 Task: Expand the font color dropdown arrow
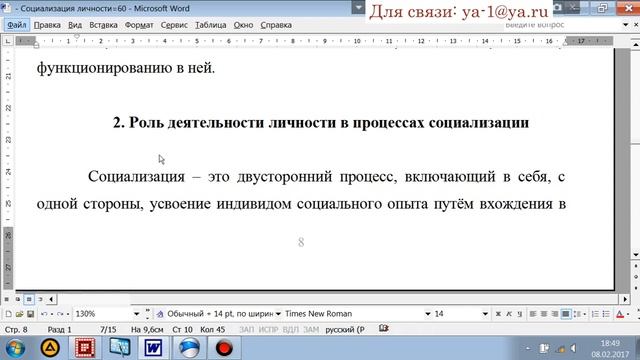tap(628, 314)
